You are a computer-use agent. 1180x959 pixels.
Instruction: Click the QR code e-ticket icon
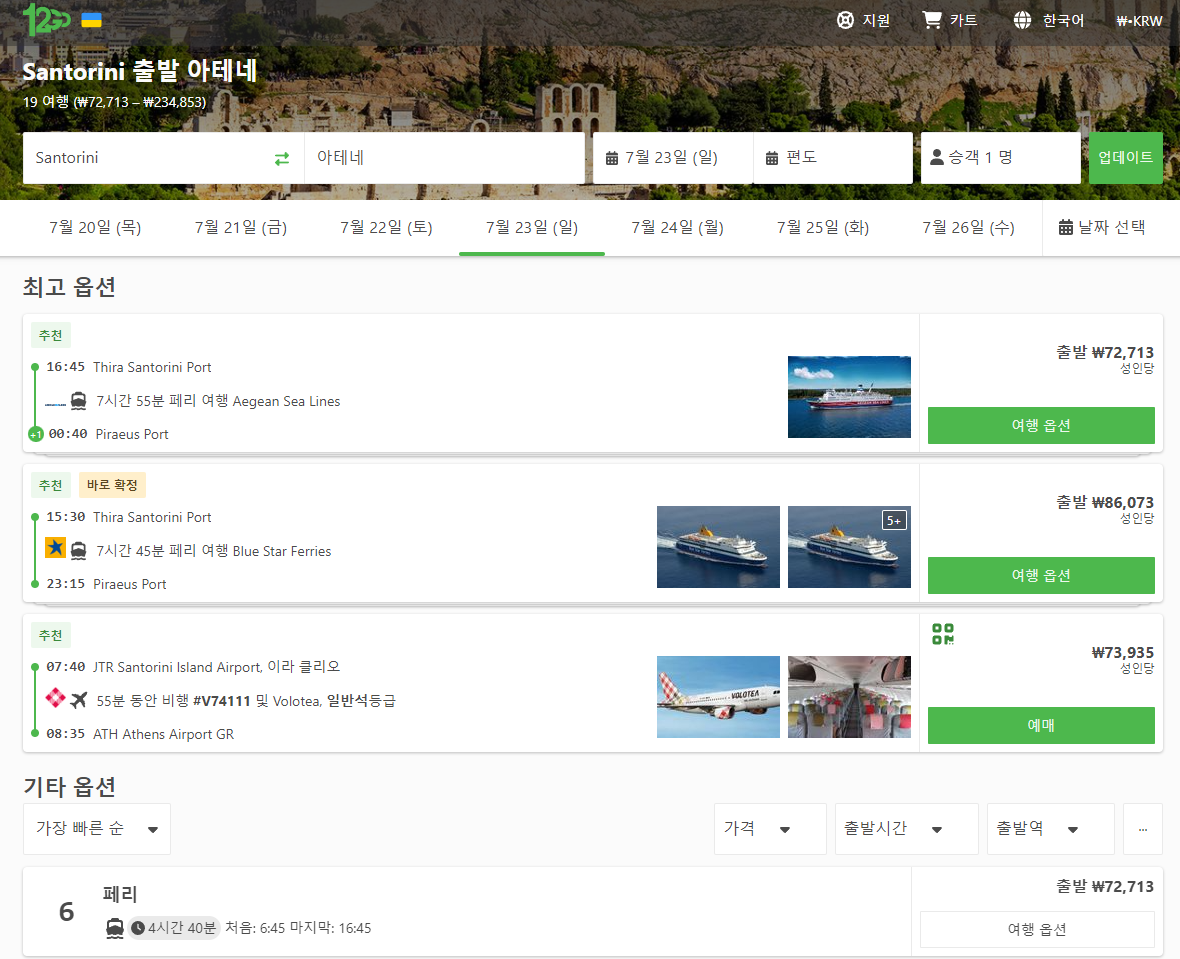pos(943,634)
